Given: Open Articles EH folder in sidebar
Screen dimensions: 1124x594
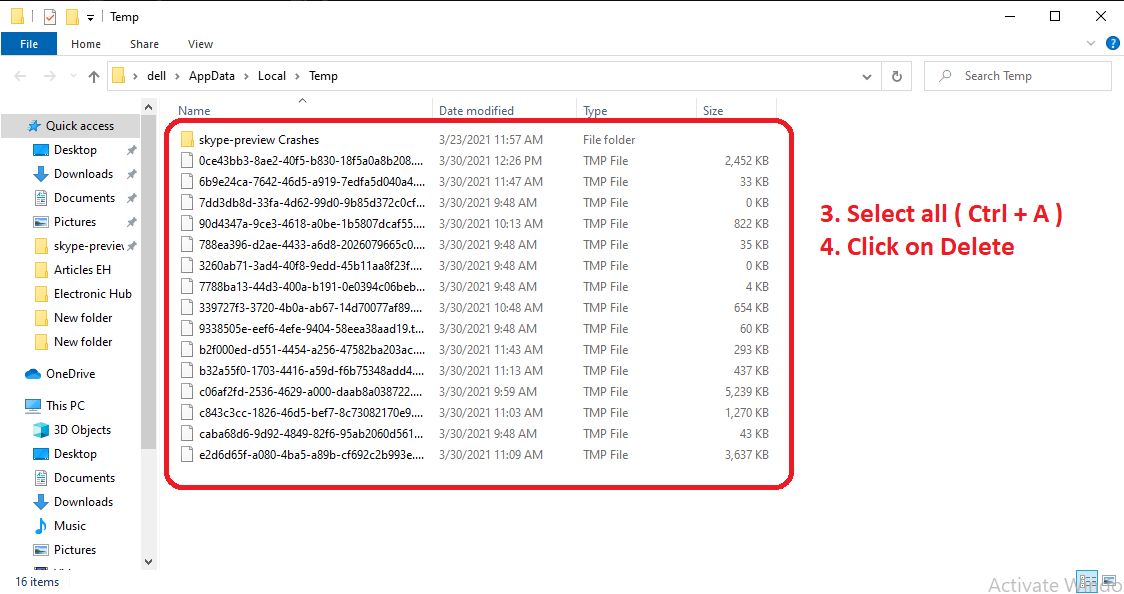Looking at the screenshot, I should coord(82,269).
